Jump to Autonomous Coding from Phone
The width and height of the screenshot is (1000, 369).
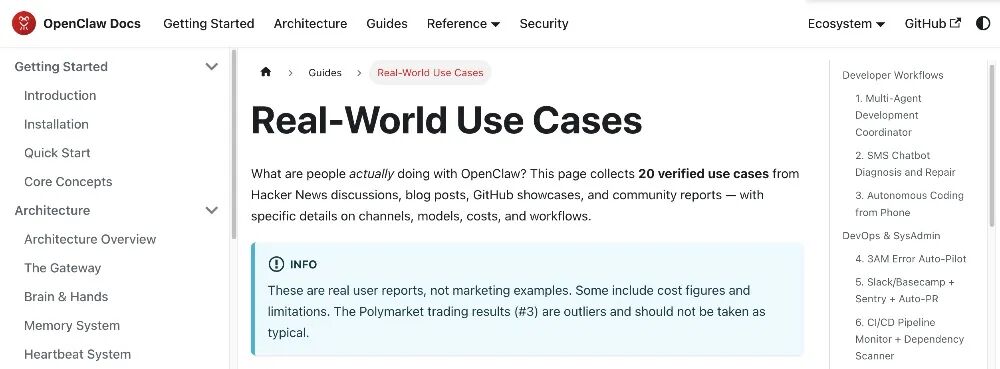click(909, 204)
